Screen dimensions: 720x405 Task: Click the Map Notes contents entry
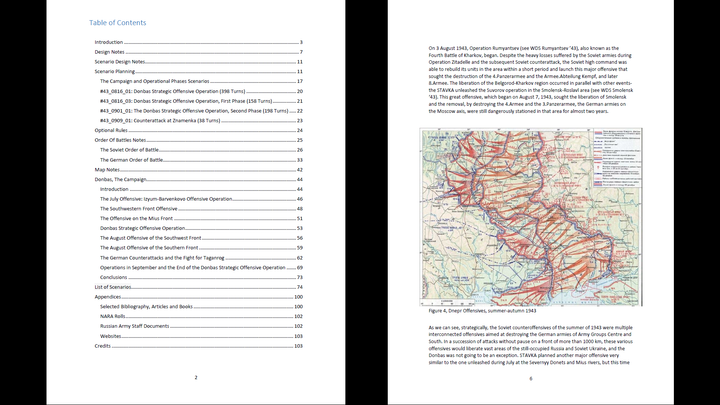107,169
